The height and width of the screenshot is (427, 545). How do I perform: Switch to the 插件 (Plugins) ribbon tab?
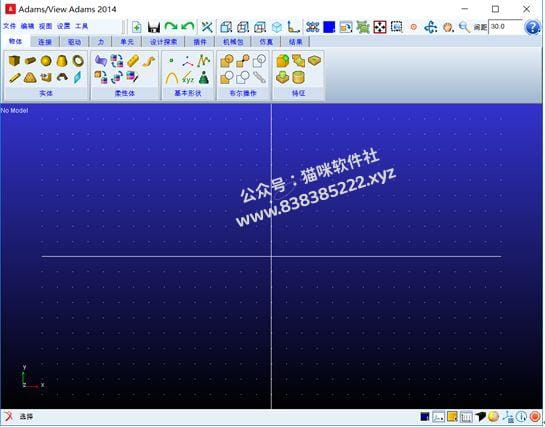[x=200, y=42]
